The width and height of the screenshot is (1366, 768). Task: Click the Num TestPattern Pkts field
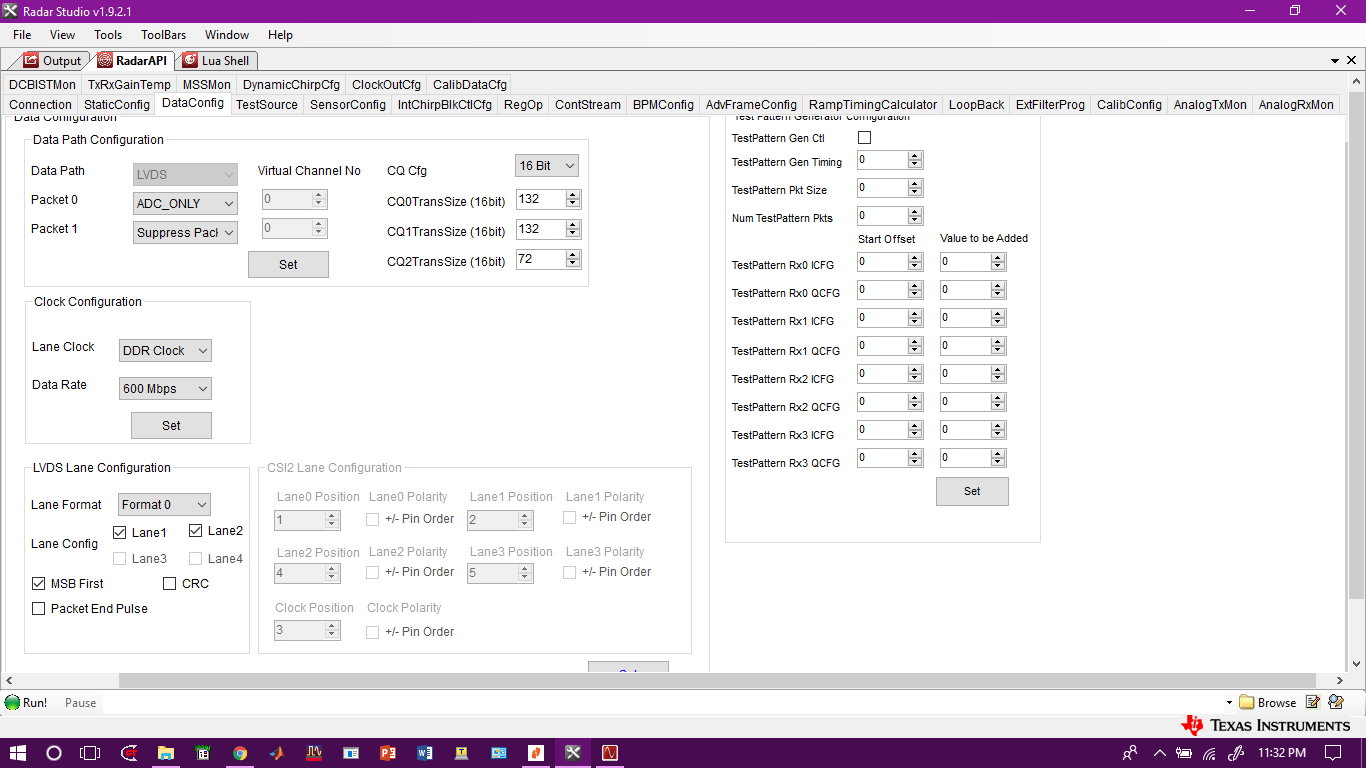point(883,216)
